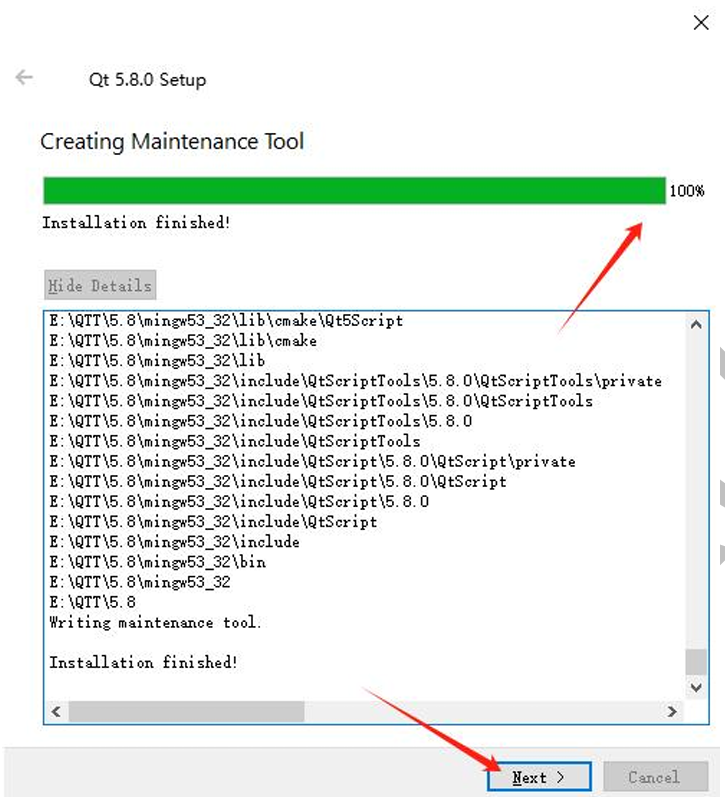Click log line ending in include\QtScript\5.8.0
Viewport: 725px width, 797px height.
(239, 502)
